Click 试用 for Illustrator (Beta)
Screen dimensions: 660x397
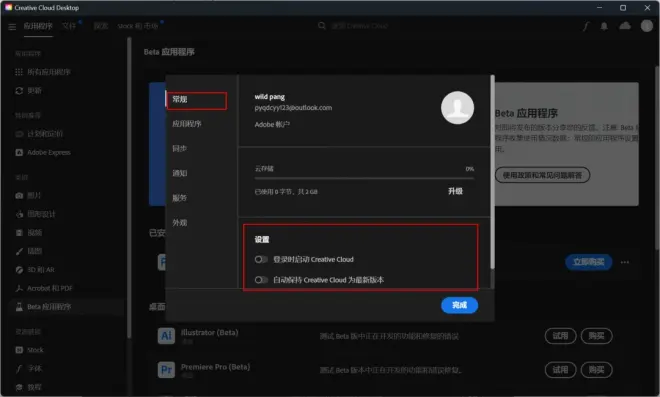point(560,336)
